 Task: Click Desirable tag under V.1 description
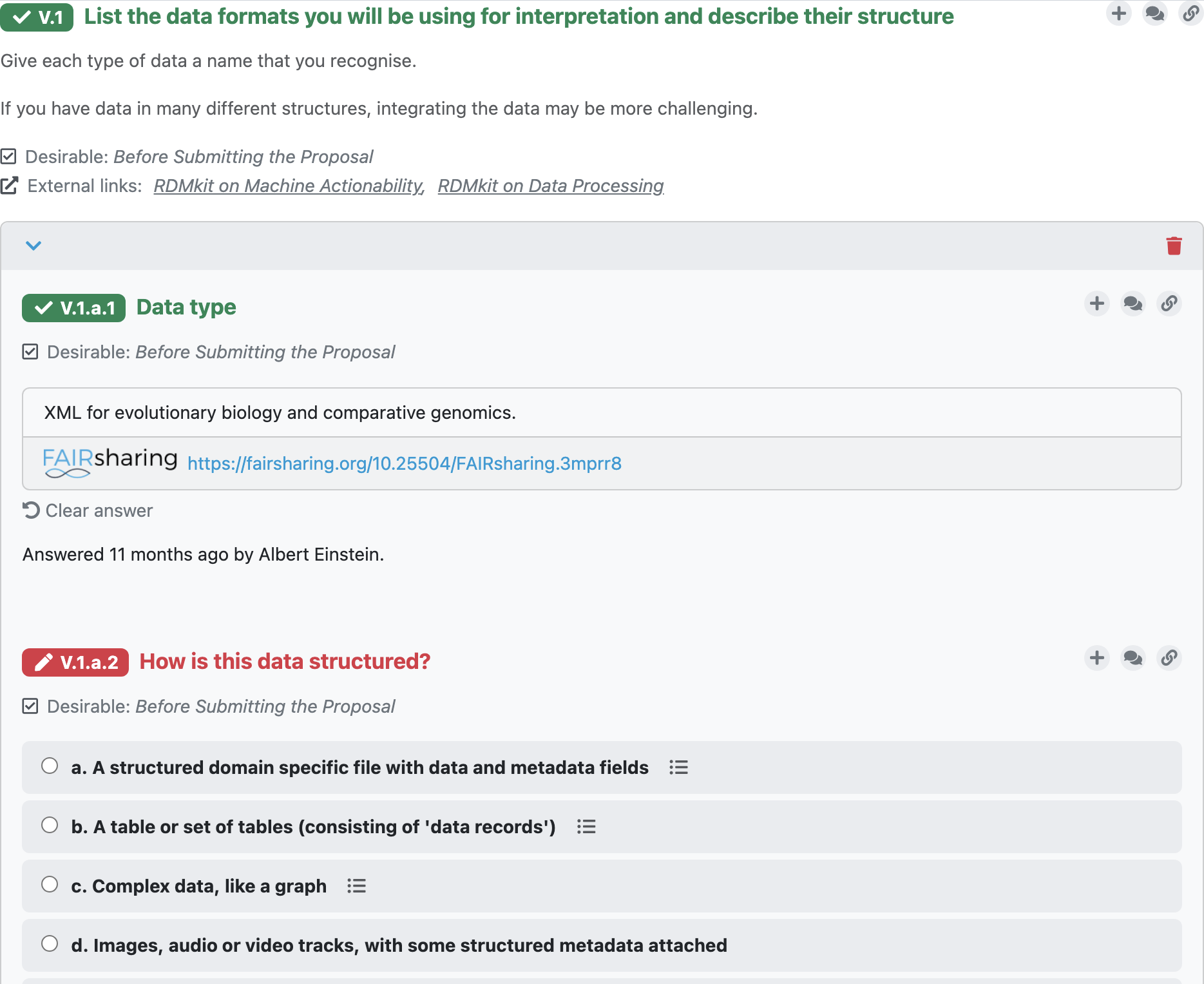(187, 157)
